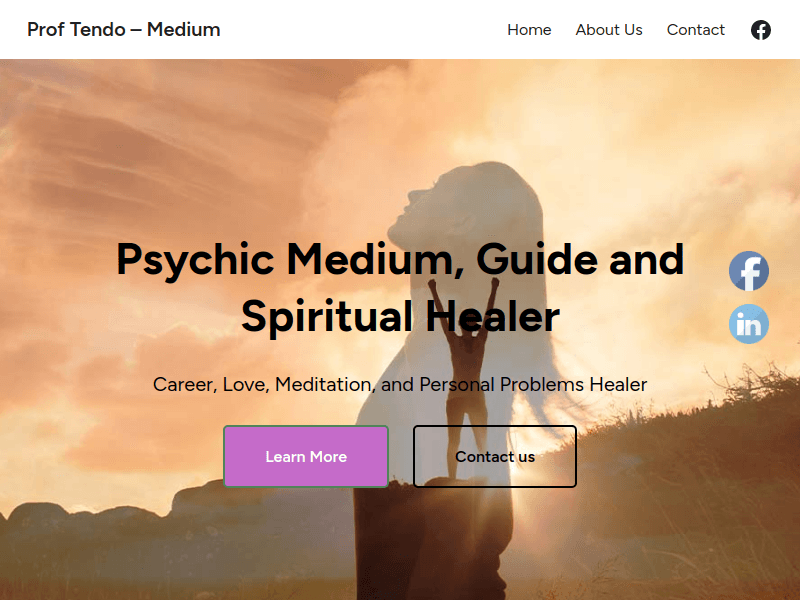Open the Prof Tendo – Medium site title
This screenshot has height=600, width=800.
(123, 30)
